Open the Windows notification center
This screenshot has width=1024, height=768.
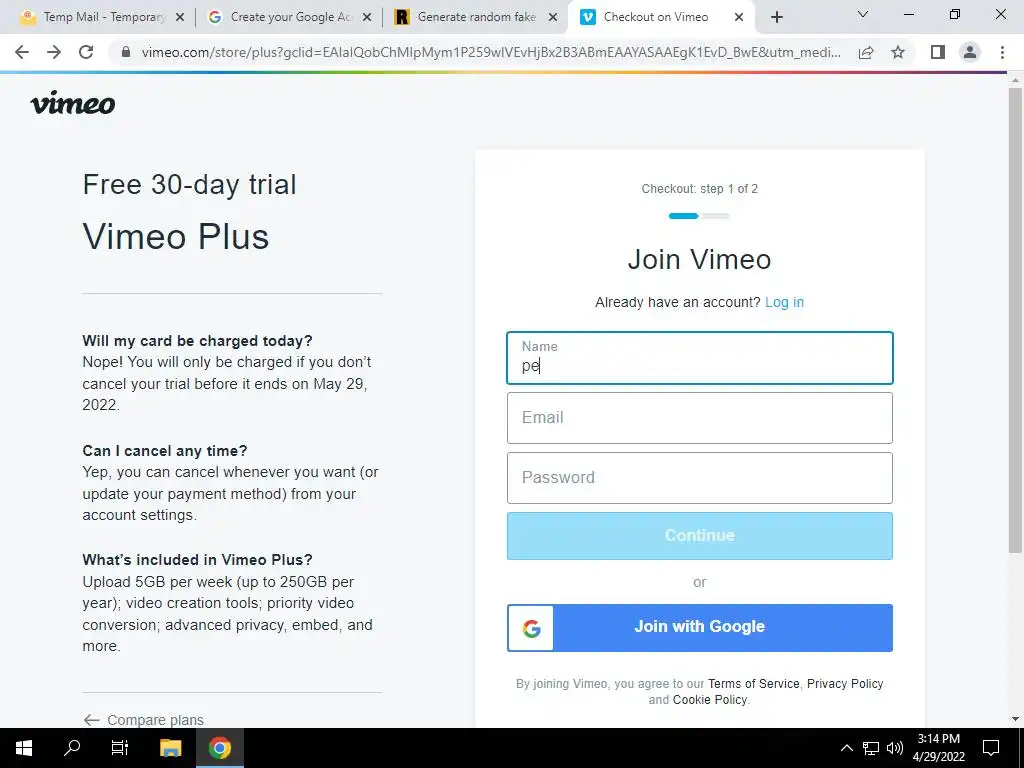991,748
